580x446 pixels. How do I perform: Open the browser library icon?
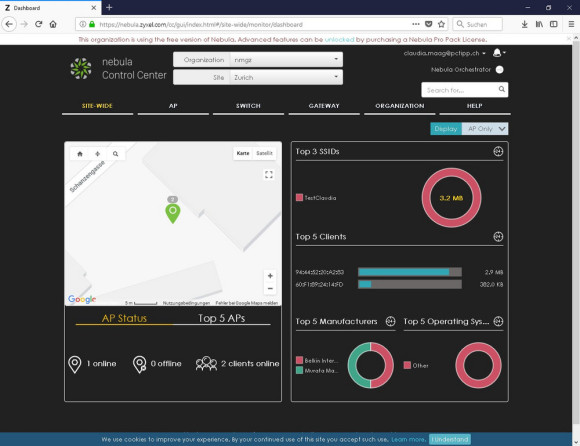539,24
